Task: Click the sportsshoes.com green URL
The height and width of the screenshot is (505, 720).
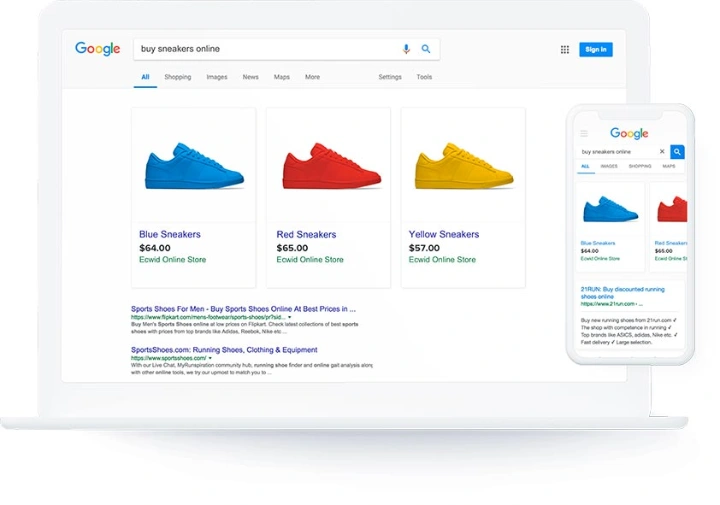Action: [x=169, y=358]
